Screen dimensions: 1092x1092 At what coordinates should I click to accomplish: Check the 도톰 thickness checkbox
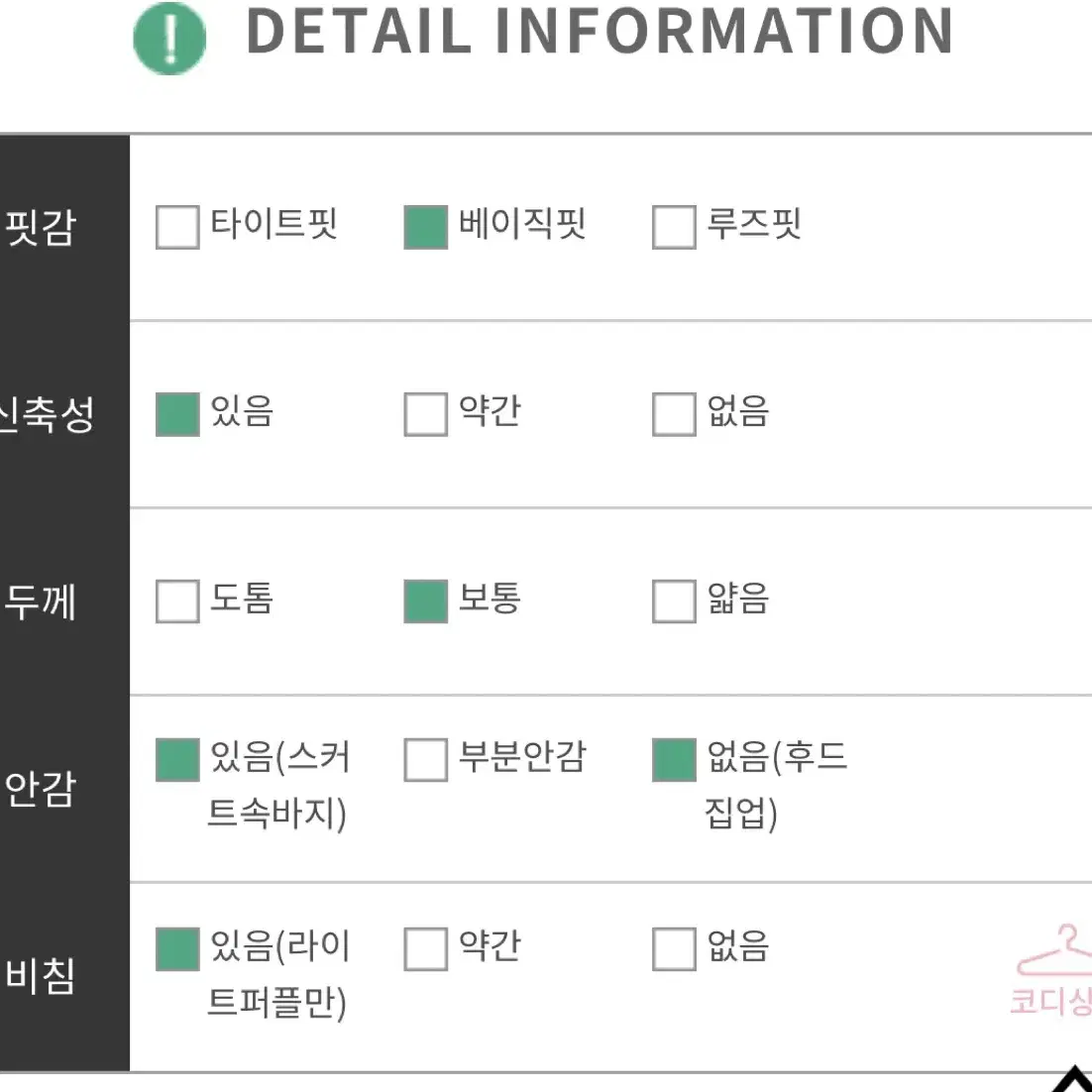(177, 601)
